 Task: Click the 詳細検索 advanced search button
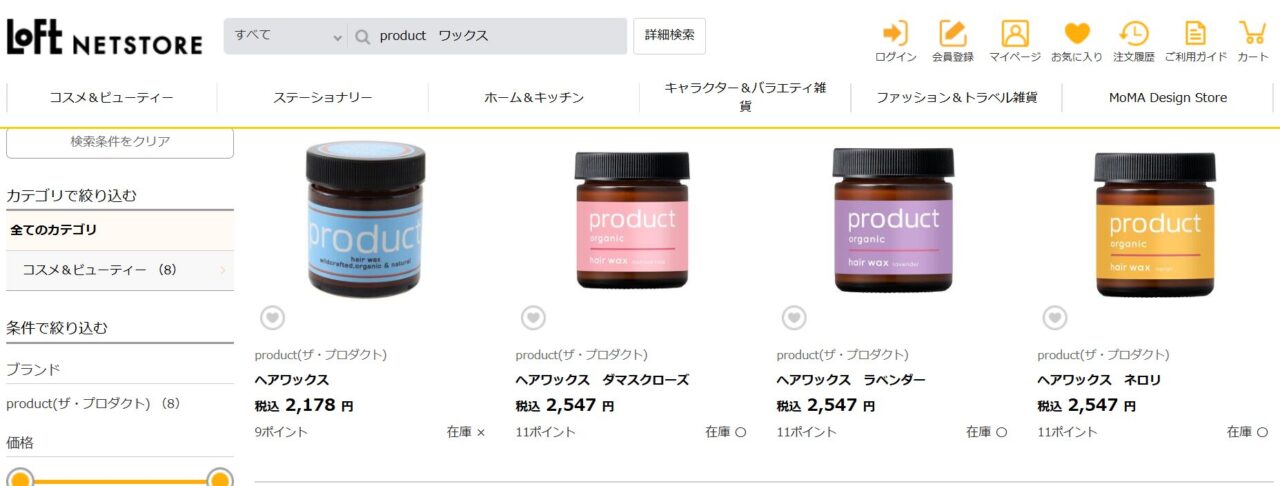669,35
